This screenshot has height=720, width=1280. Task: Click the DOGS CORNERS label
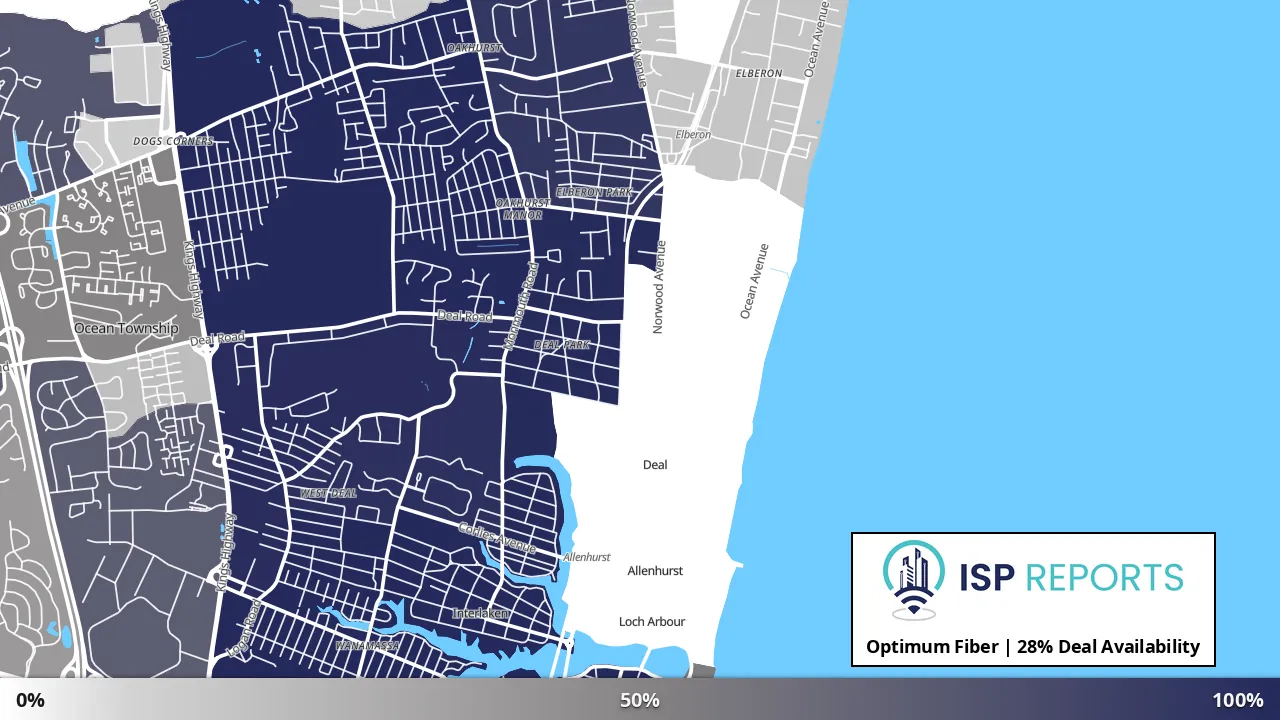(x=173, y=142)
